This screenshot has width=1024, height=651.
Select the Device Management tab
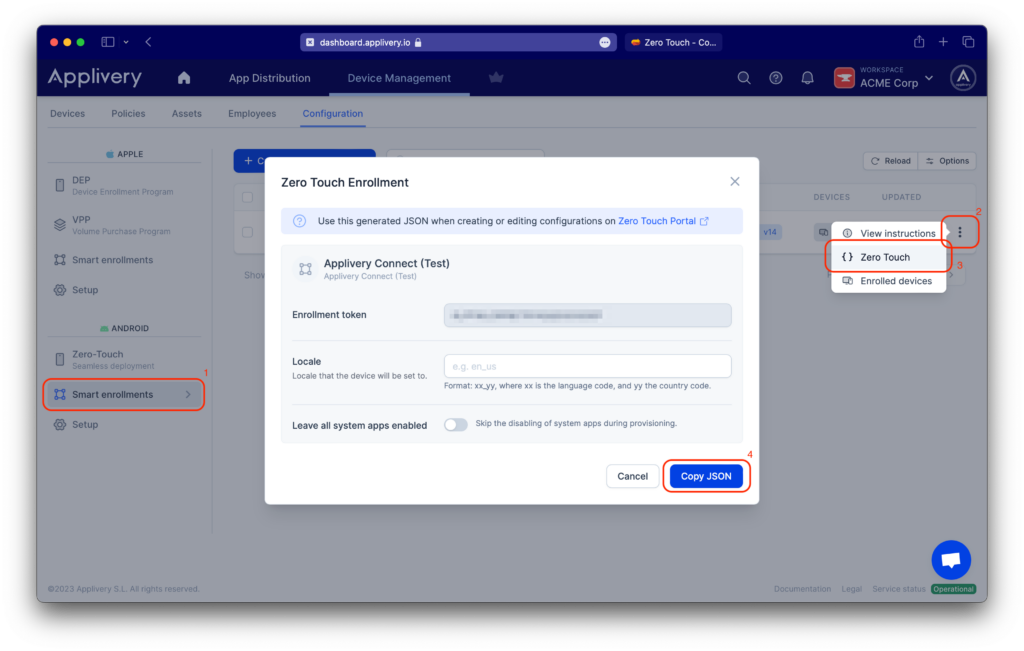pos(399,78)
